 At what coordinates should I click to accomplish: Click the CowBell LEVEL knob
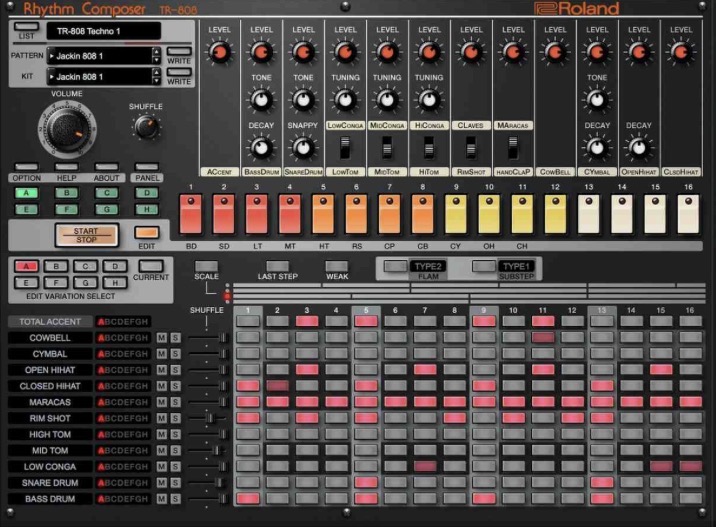click(555, 52)
